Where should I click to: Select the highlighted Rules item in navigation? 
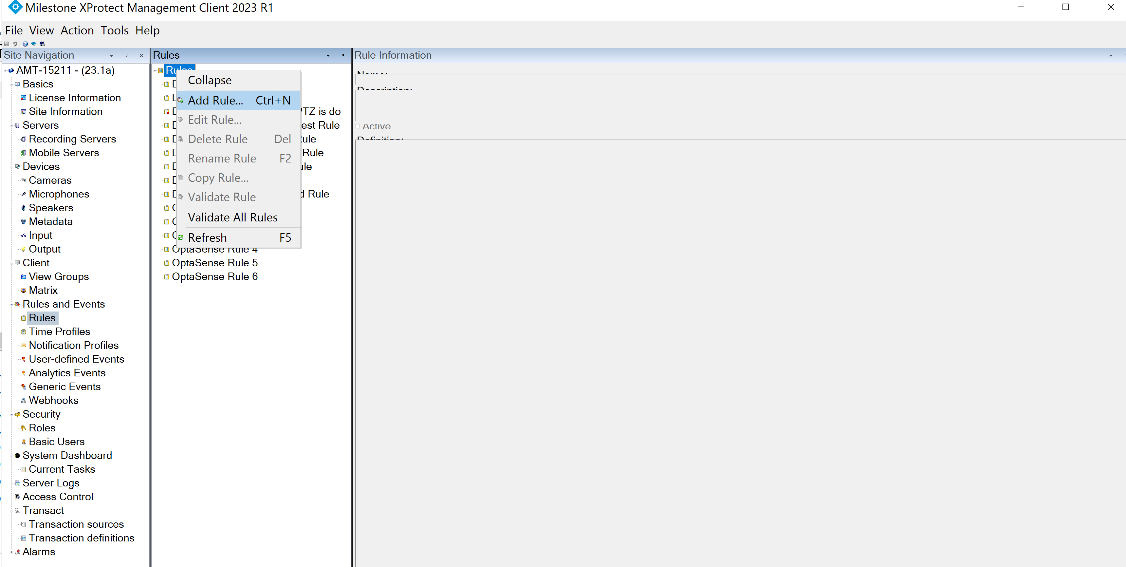pos(42,318)
